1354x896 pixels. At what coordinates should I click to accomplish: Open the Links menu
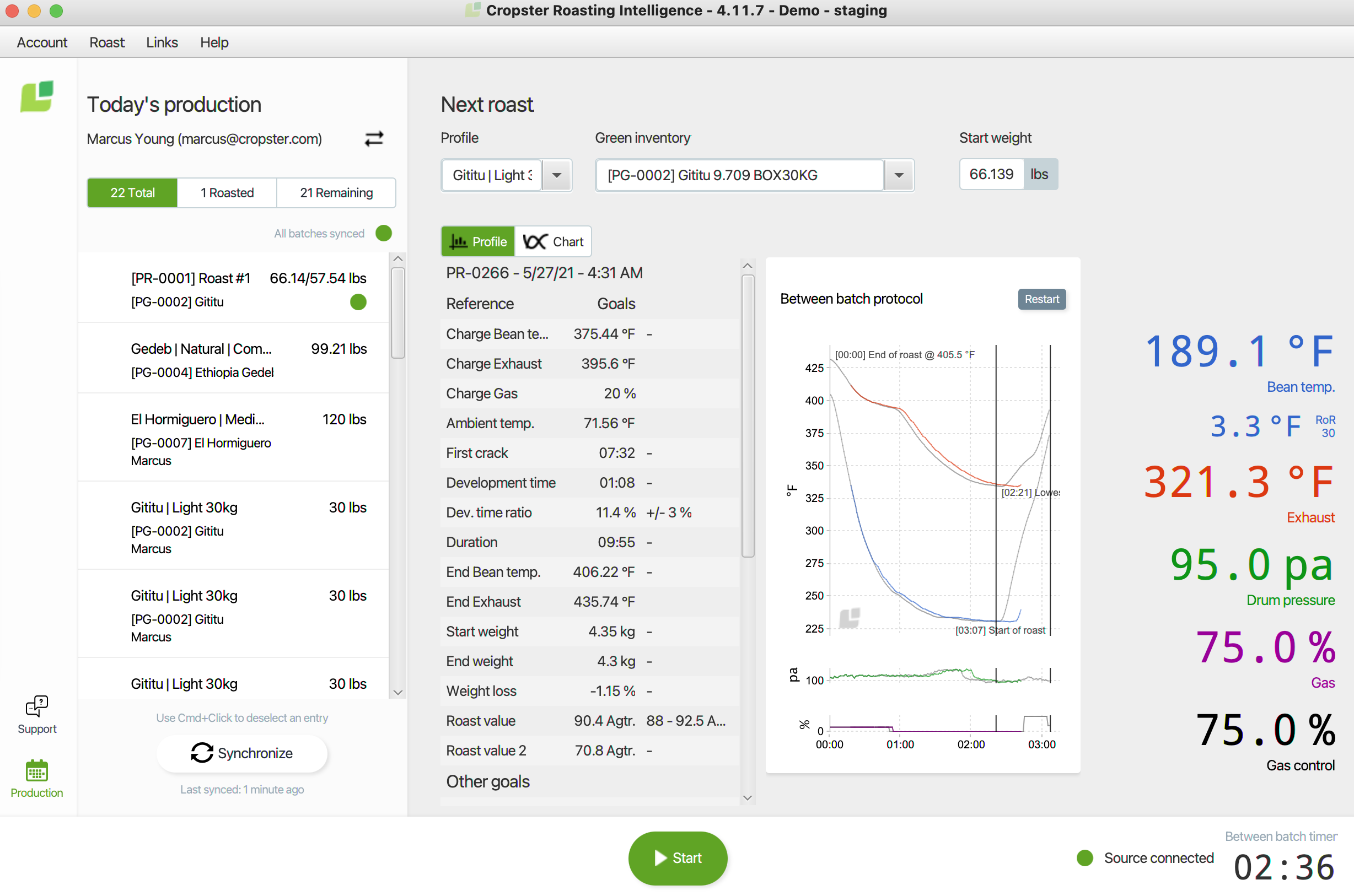tap(162, 42)
